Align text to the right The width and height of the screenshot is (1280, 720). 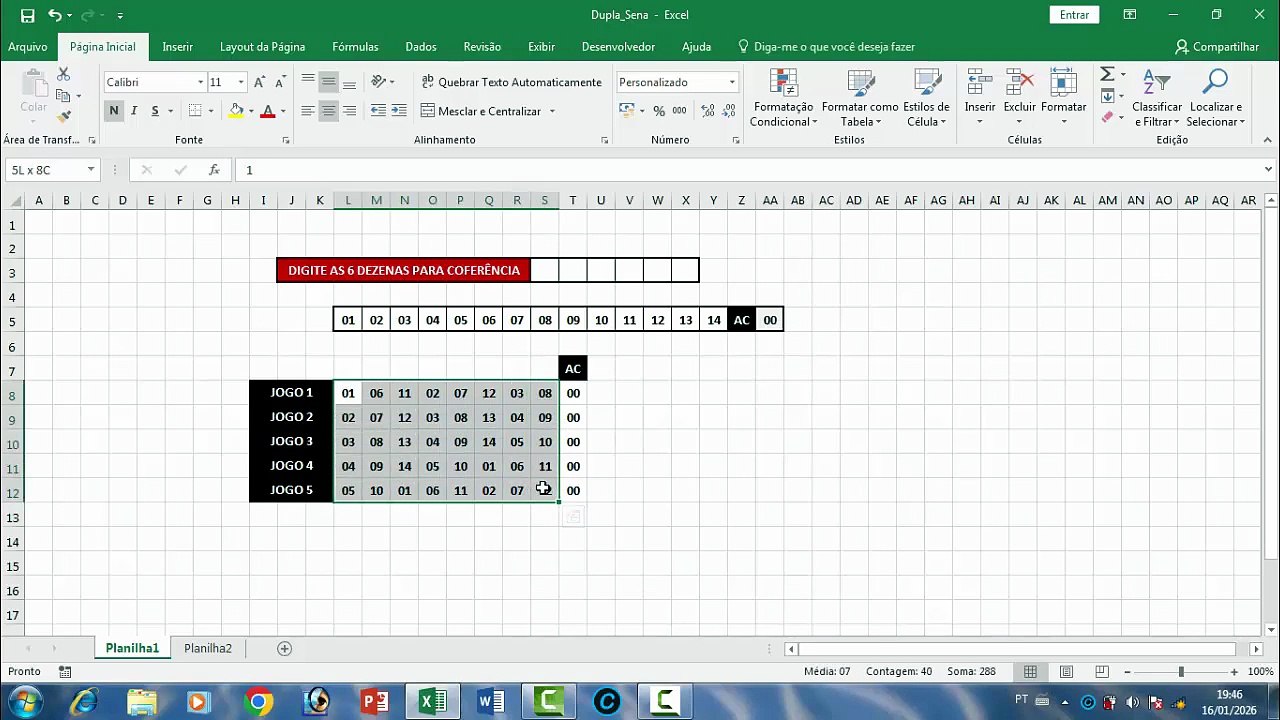[349, 111]
